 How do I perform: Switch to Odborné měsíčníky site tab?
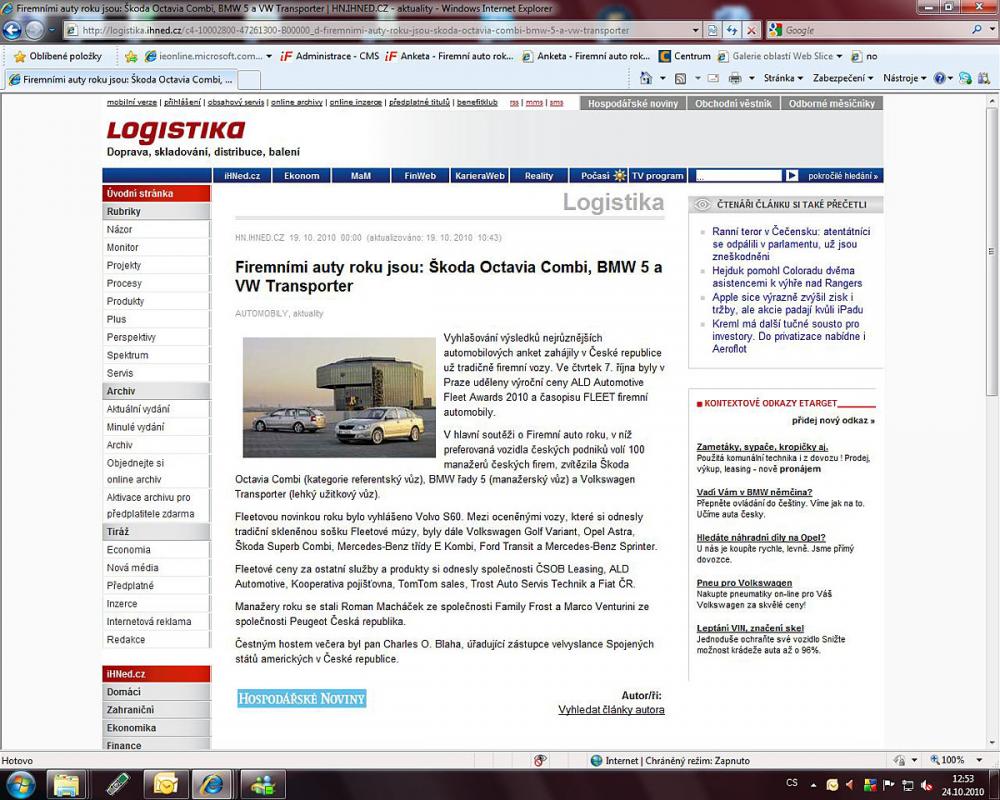tap(832, 103)
